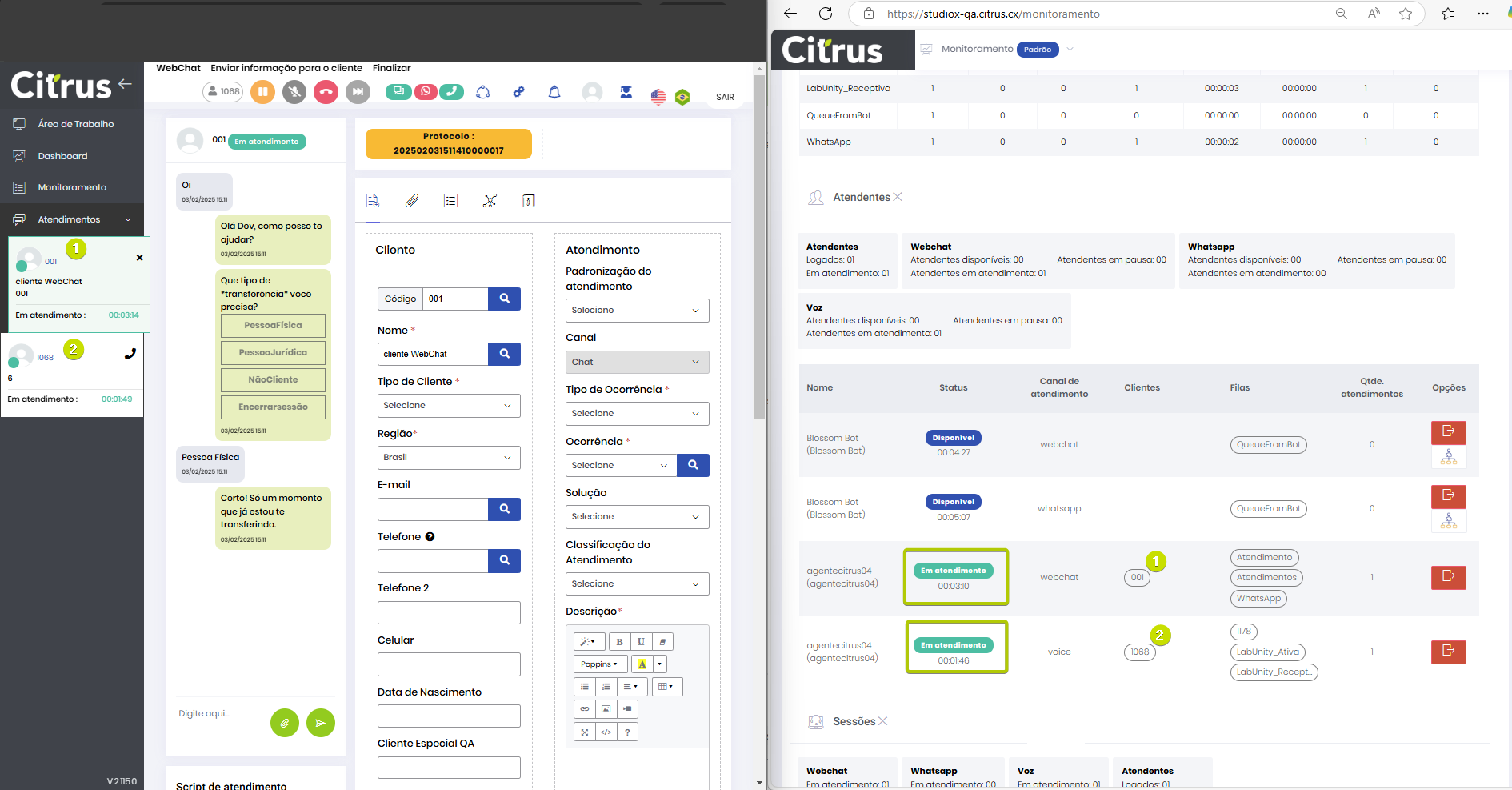Open Monitoramento in the left sidebar
The image size is (1512, 790).
(72, 187)
